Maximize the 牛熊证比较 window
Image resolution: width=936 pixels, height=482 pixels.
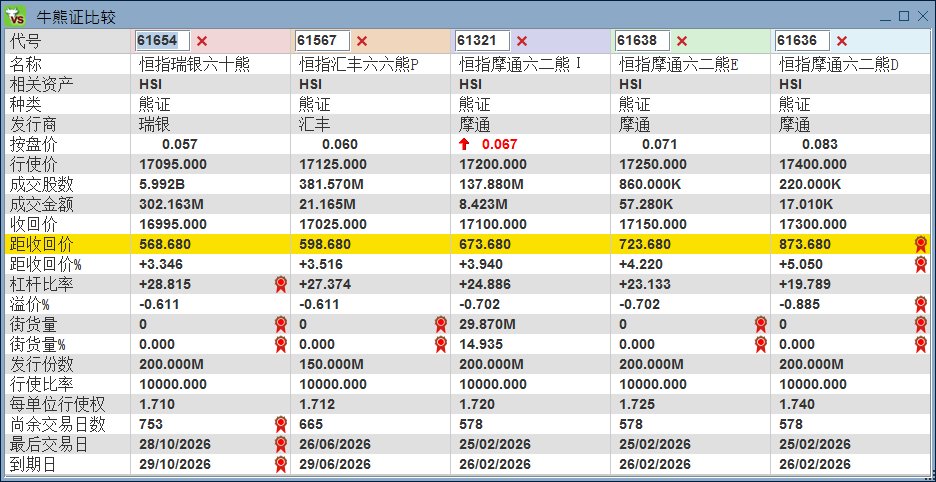tap(904, 16)
